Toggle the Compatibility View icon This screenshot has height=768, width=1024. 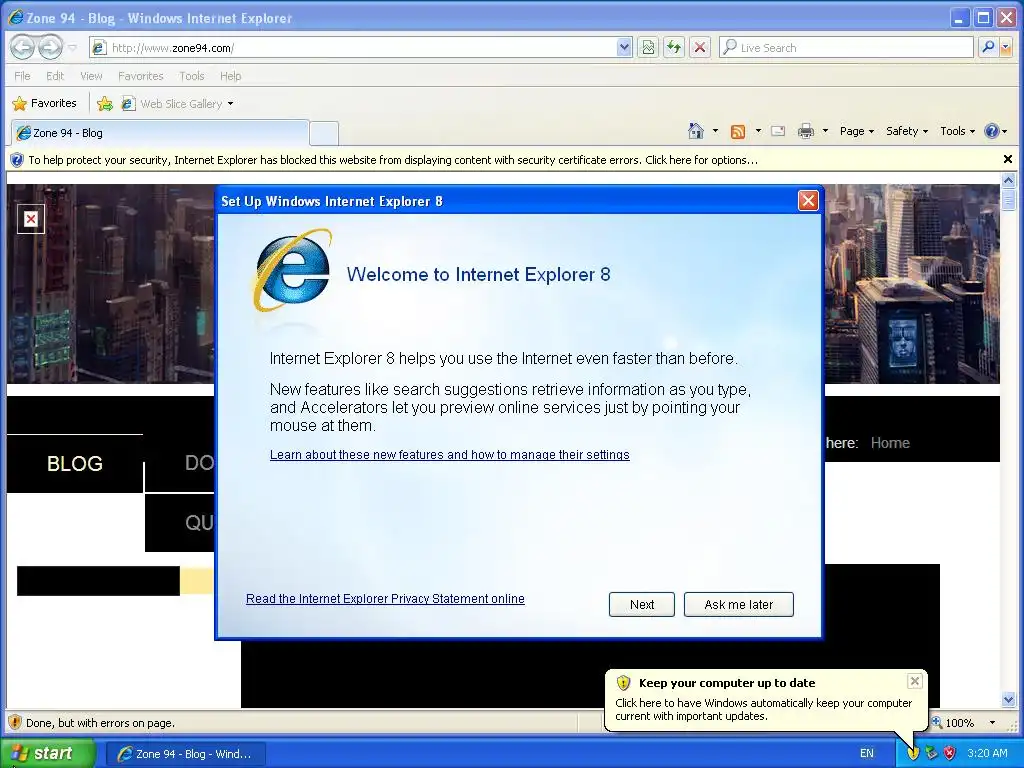648,48
